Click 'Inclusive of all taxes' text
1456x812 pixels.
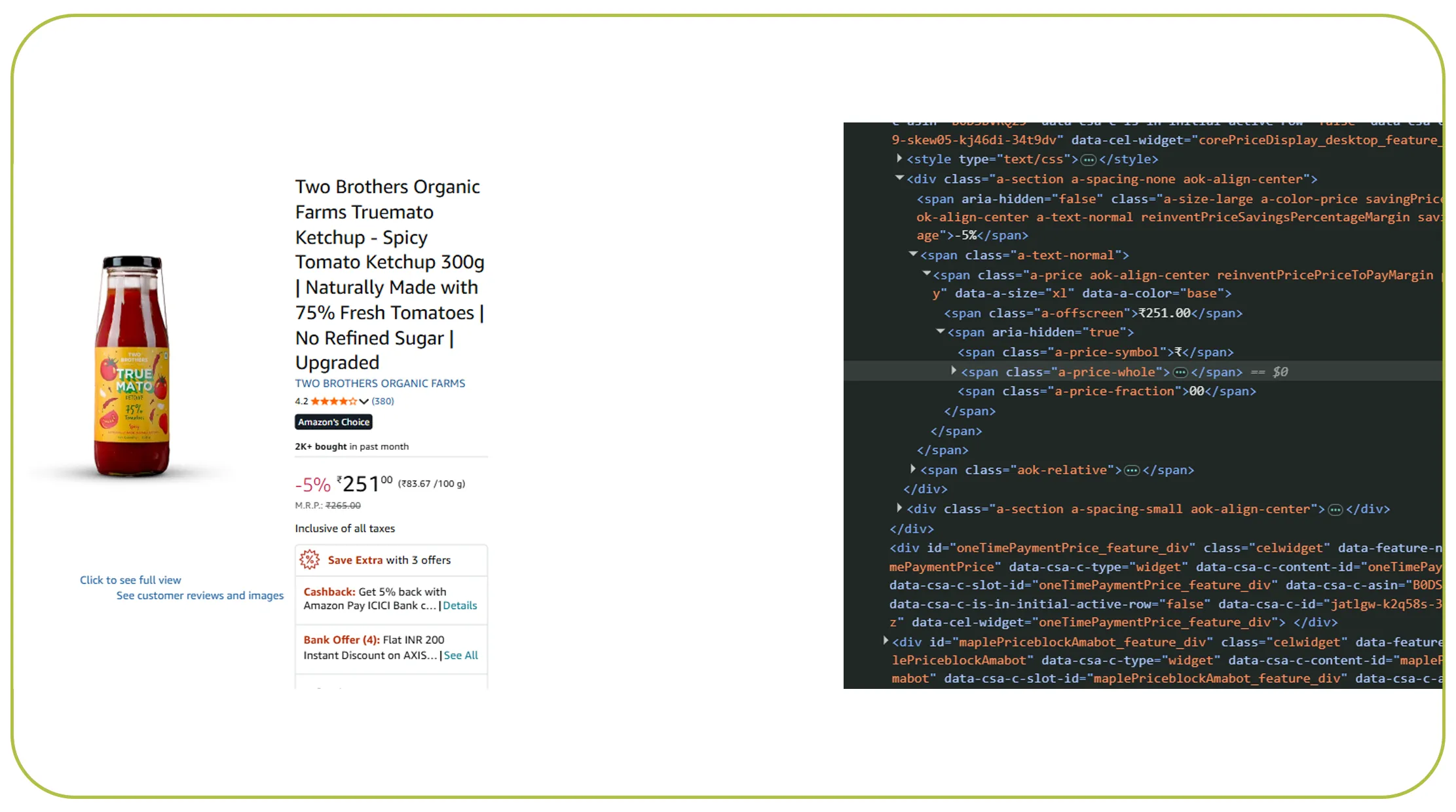tap(345, 528)
